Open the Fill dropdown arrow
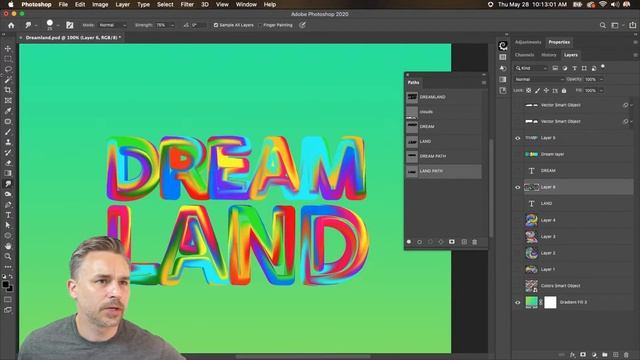 pyautogui.click(x=601, y=91)
